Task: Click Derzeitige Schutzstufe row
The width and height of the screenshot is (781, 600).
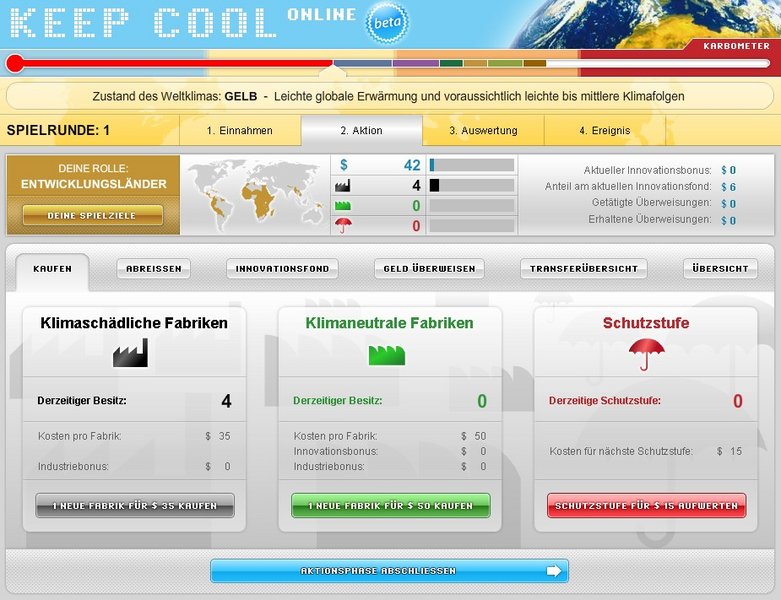Action: click(x=646, y=400)
